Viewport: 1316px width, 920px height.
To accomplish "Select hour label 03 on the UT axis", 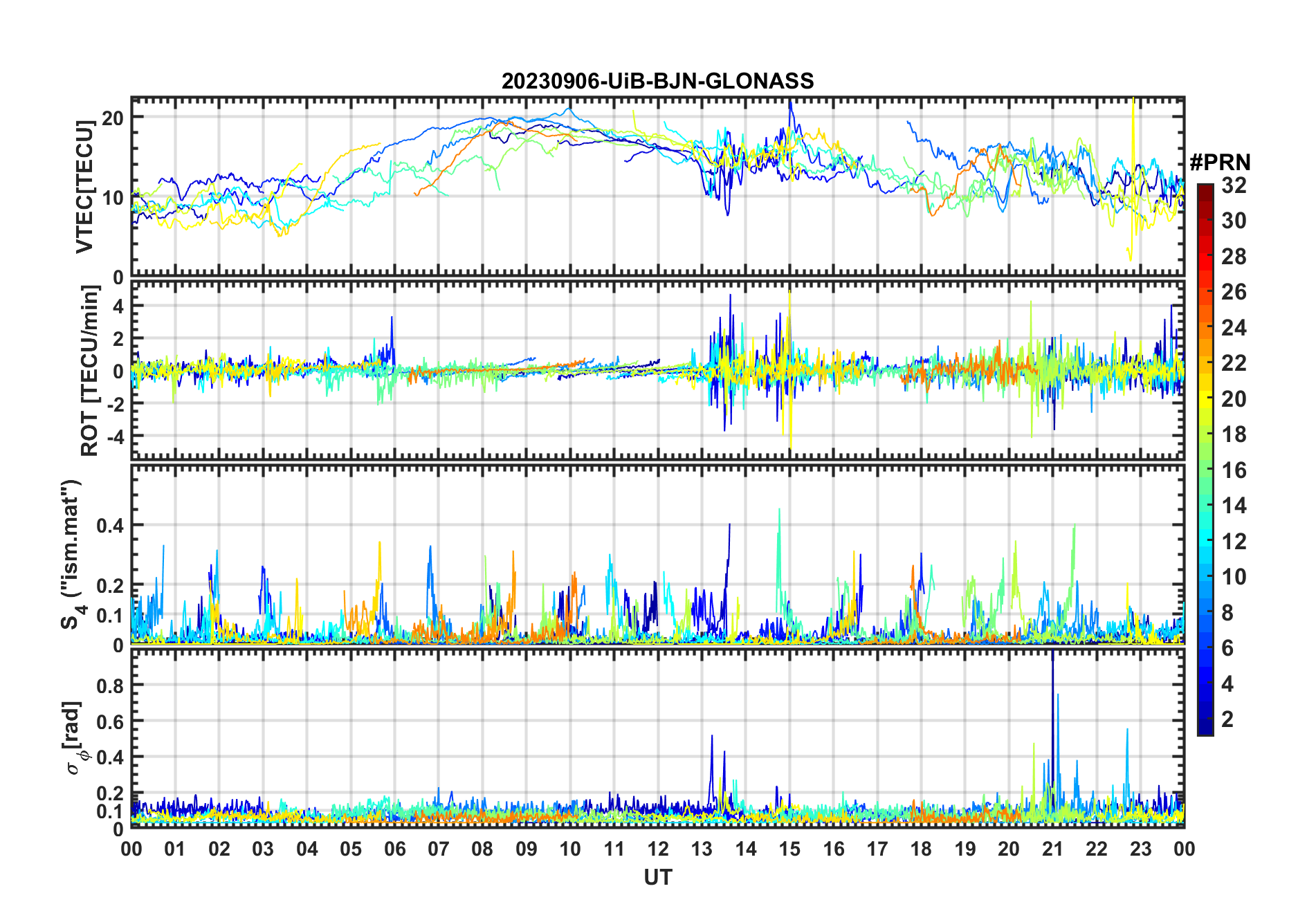I will (x=263, y=849).
